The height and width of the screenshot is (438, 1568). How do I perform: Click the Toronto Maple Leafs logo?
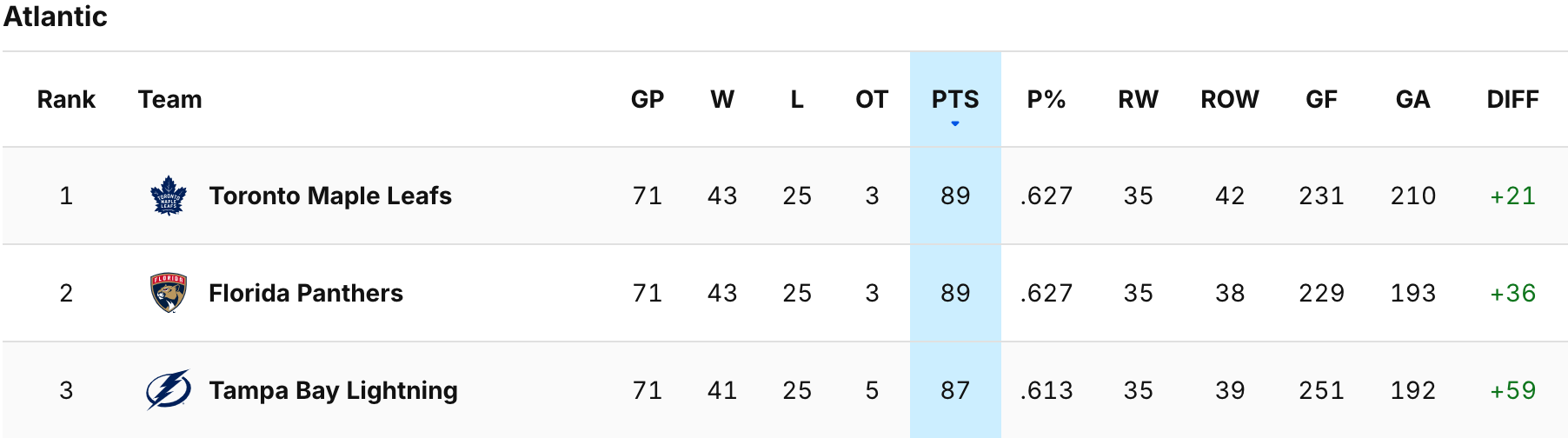169,196
